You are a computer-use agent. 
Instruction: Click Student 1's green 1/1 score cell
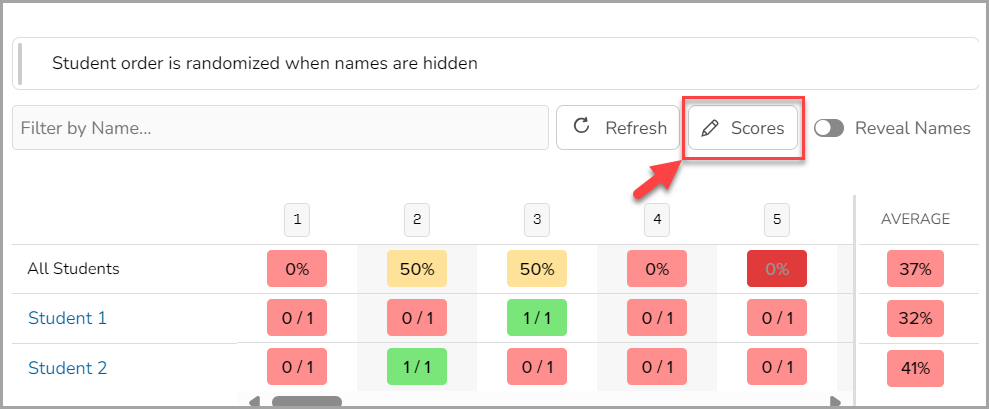coord(537,317)
